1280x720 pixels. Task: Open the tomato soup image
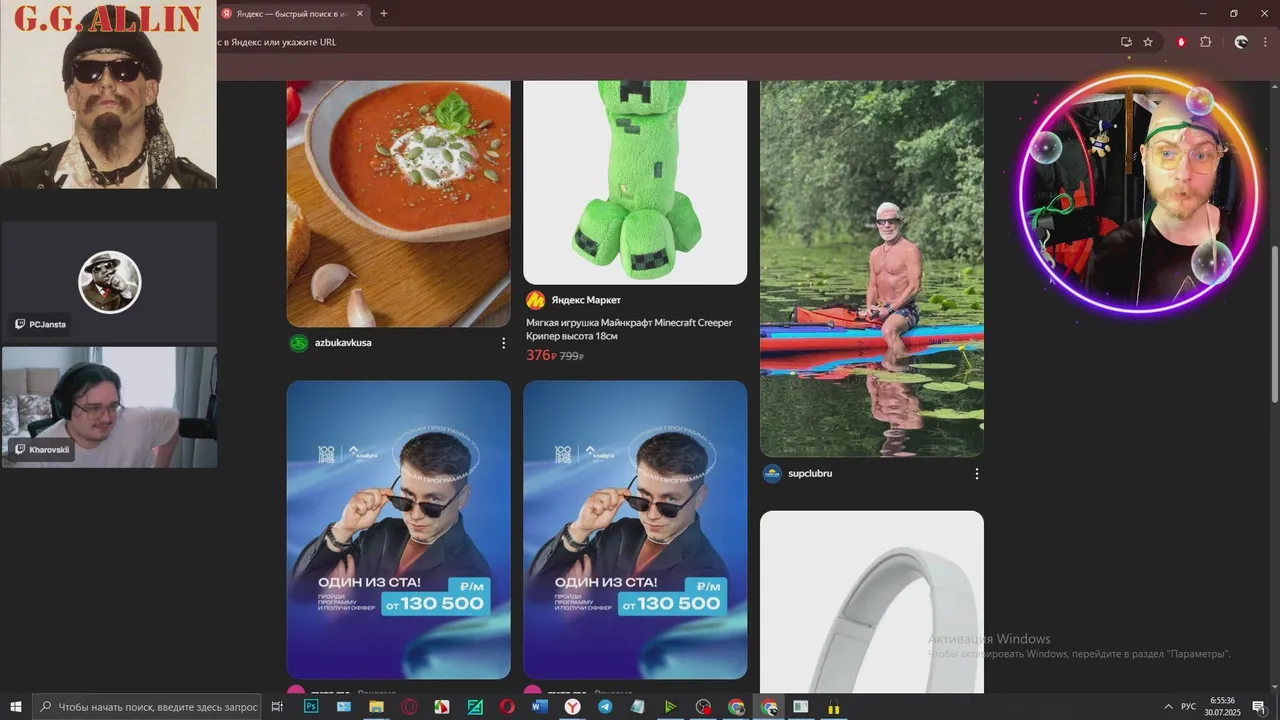click(398, 204)
